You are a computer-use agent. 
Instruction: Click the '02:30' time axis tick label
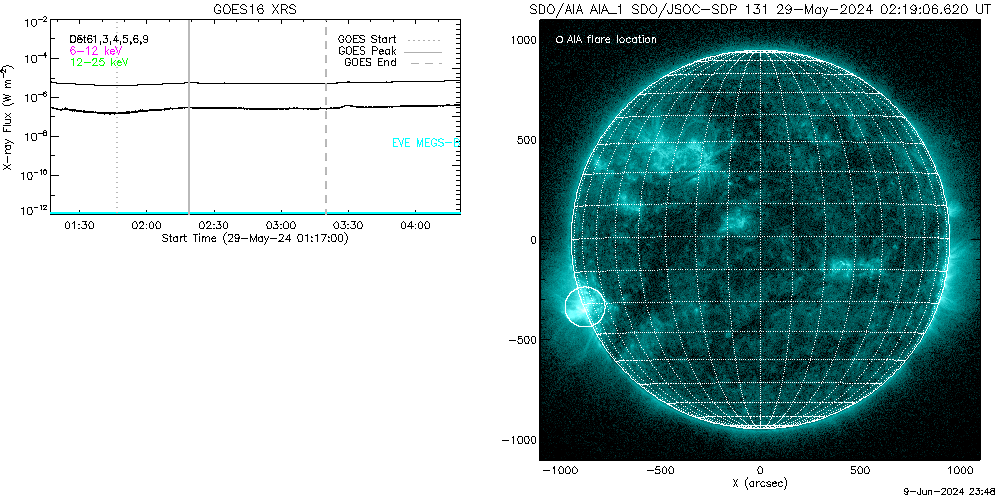(x=213, y=226)
